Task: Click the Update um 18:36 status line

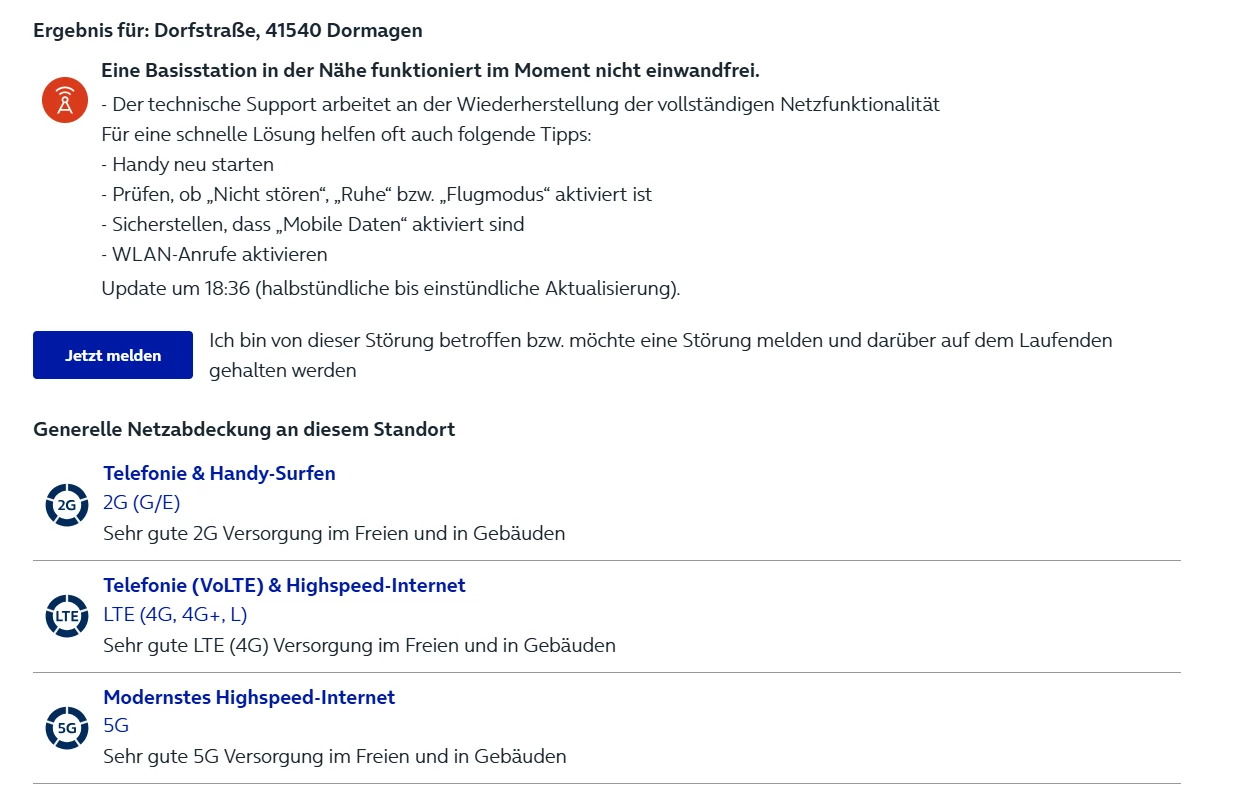Action: pos(390,289)
